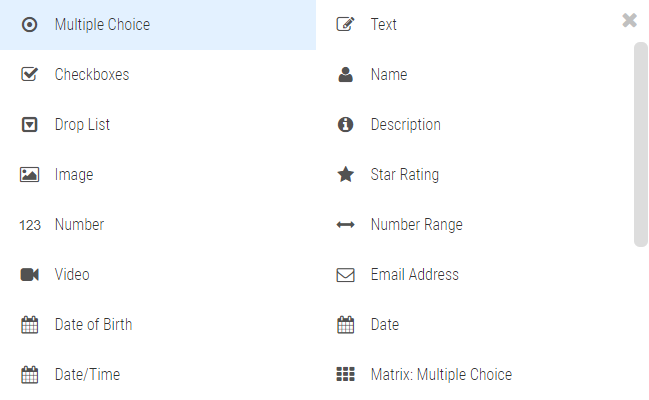649x400 pixels.
Task: Click the Checkboxes checkmark icon
Action: point(29,75)
